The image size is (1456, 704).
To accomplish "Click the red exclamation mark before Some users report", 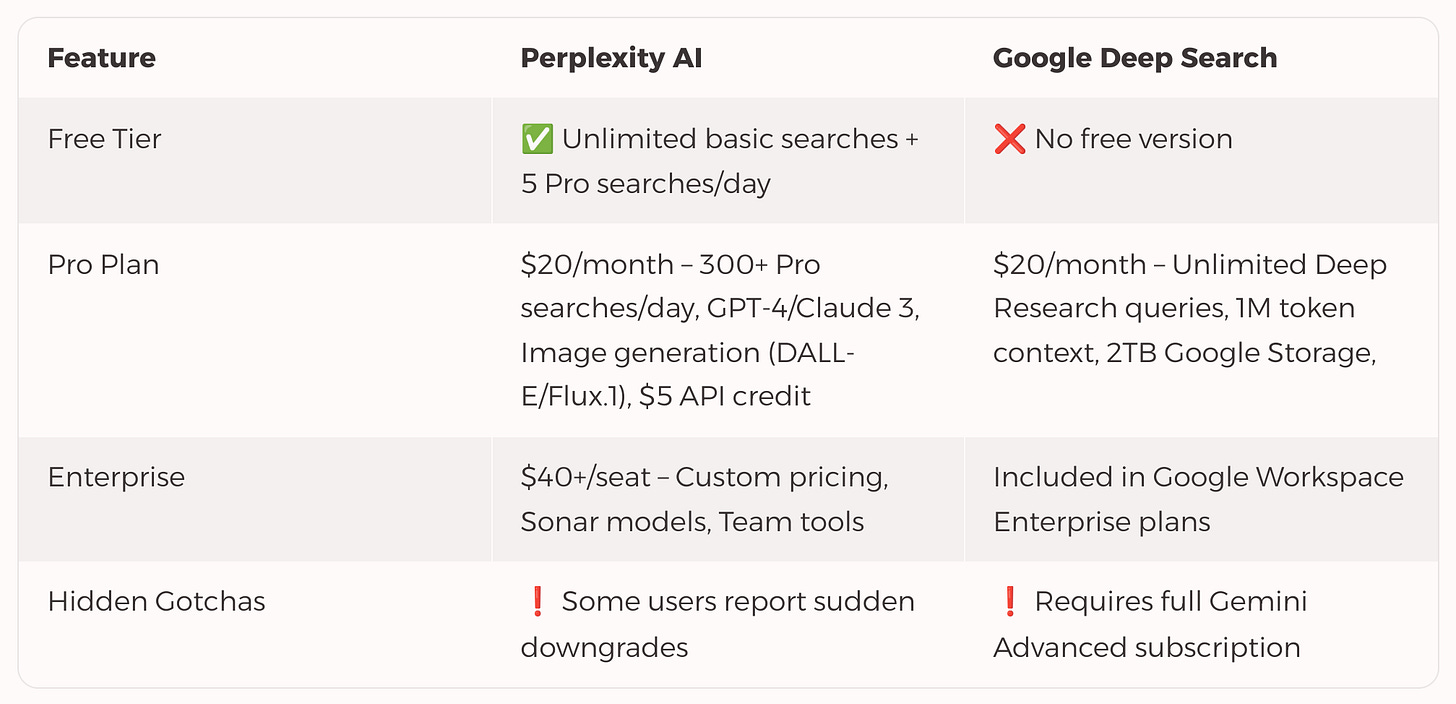I will [x=536, y=602].
